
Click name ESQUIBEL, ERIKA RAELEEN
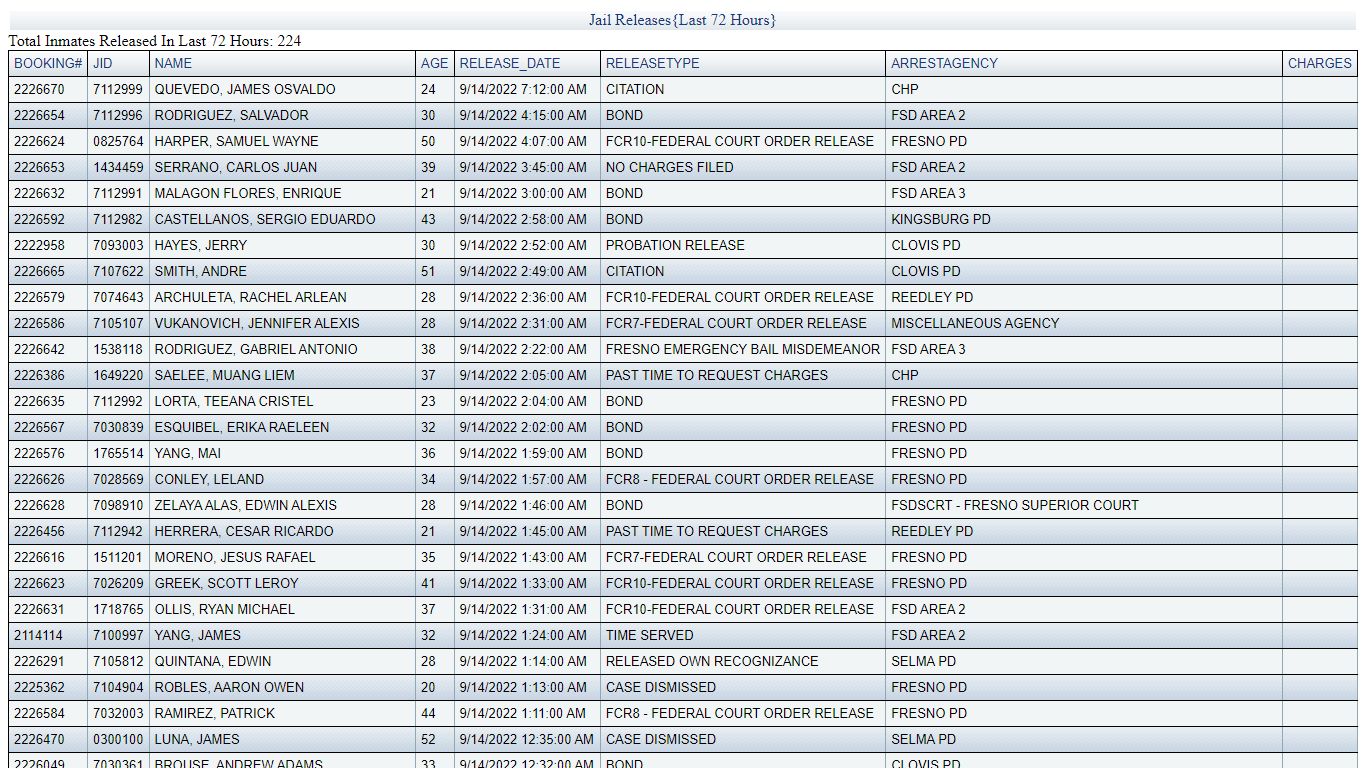[241, 427]
